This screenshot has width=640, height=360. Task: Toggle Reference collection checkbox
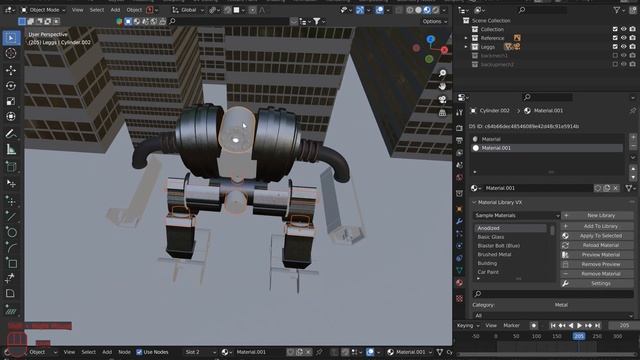(615, 38)
